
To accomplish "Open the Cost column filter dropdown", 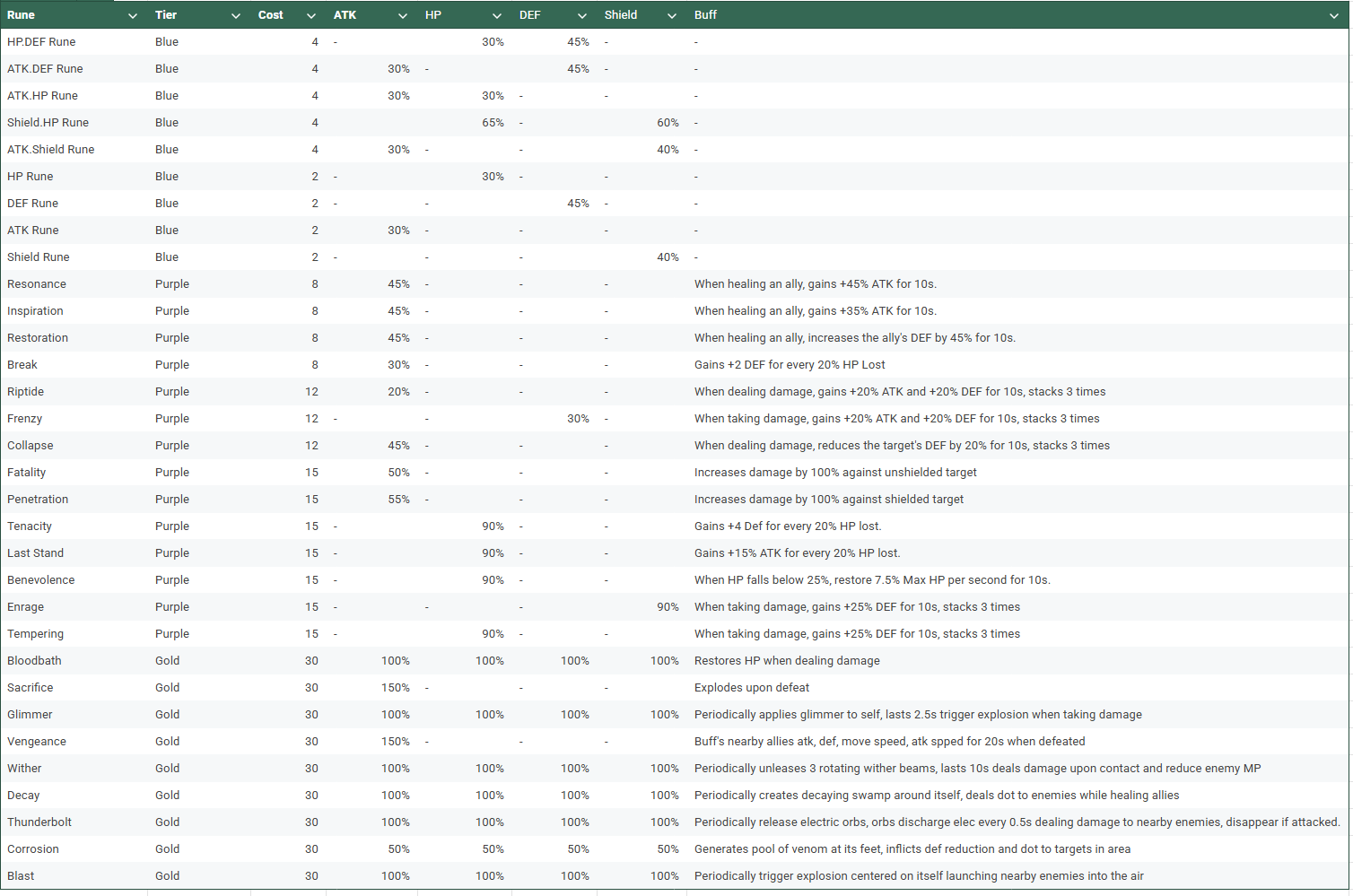I will click(x=311, y=15).
